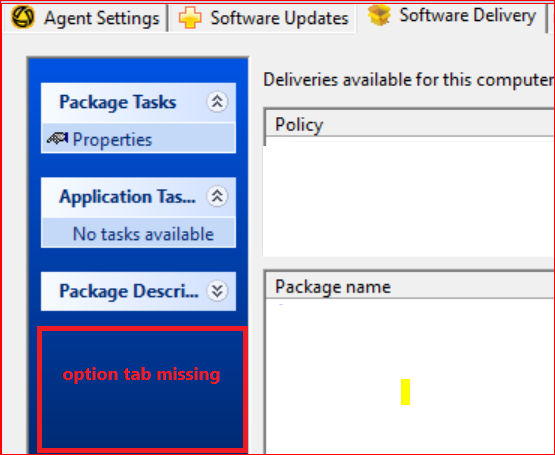Expand the Package Description section
555x455 pixels.
coord(217,291)
